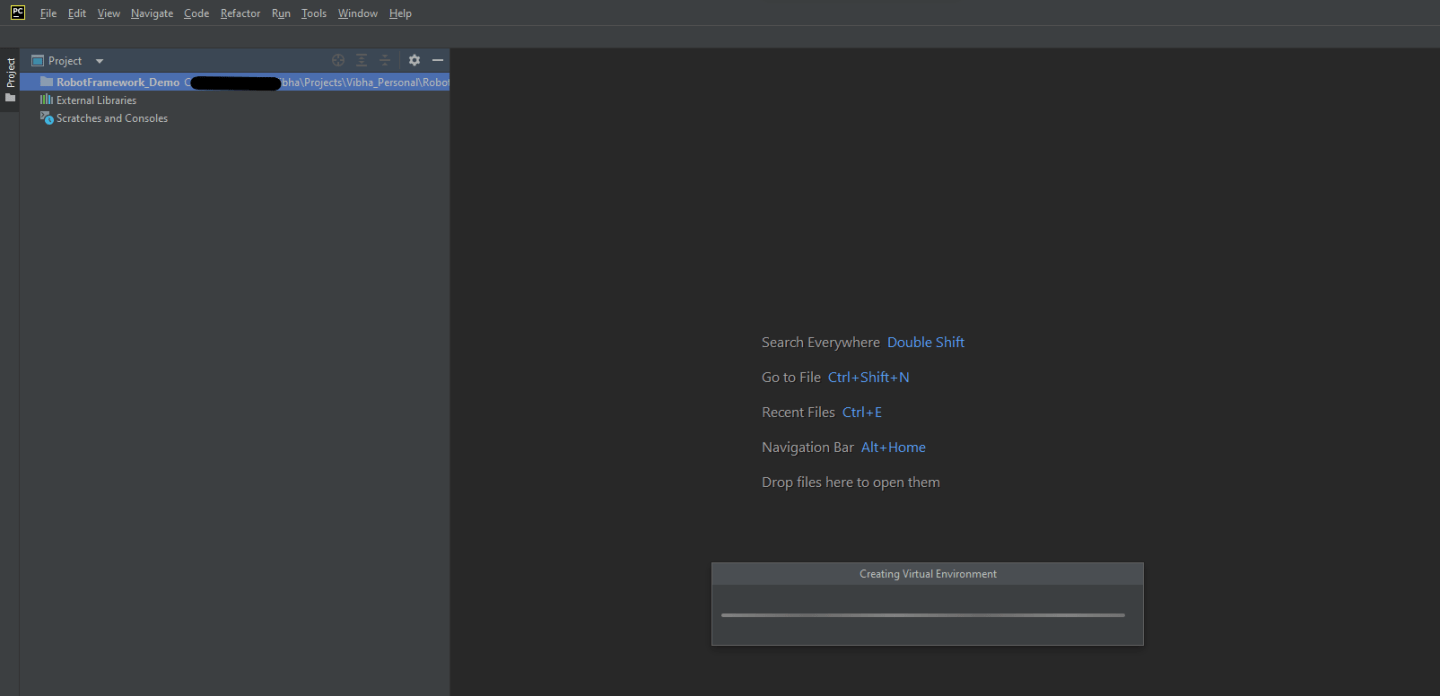
Task: Click the Ctrl+Shift+N Go to File link
Action: (x=868, y=377)
